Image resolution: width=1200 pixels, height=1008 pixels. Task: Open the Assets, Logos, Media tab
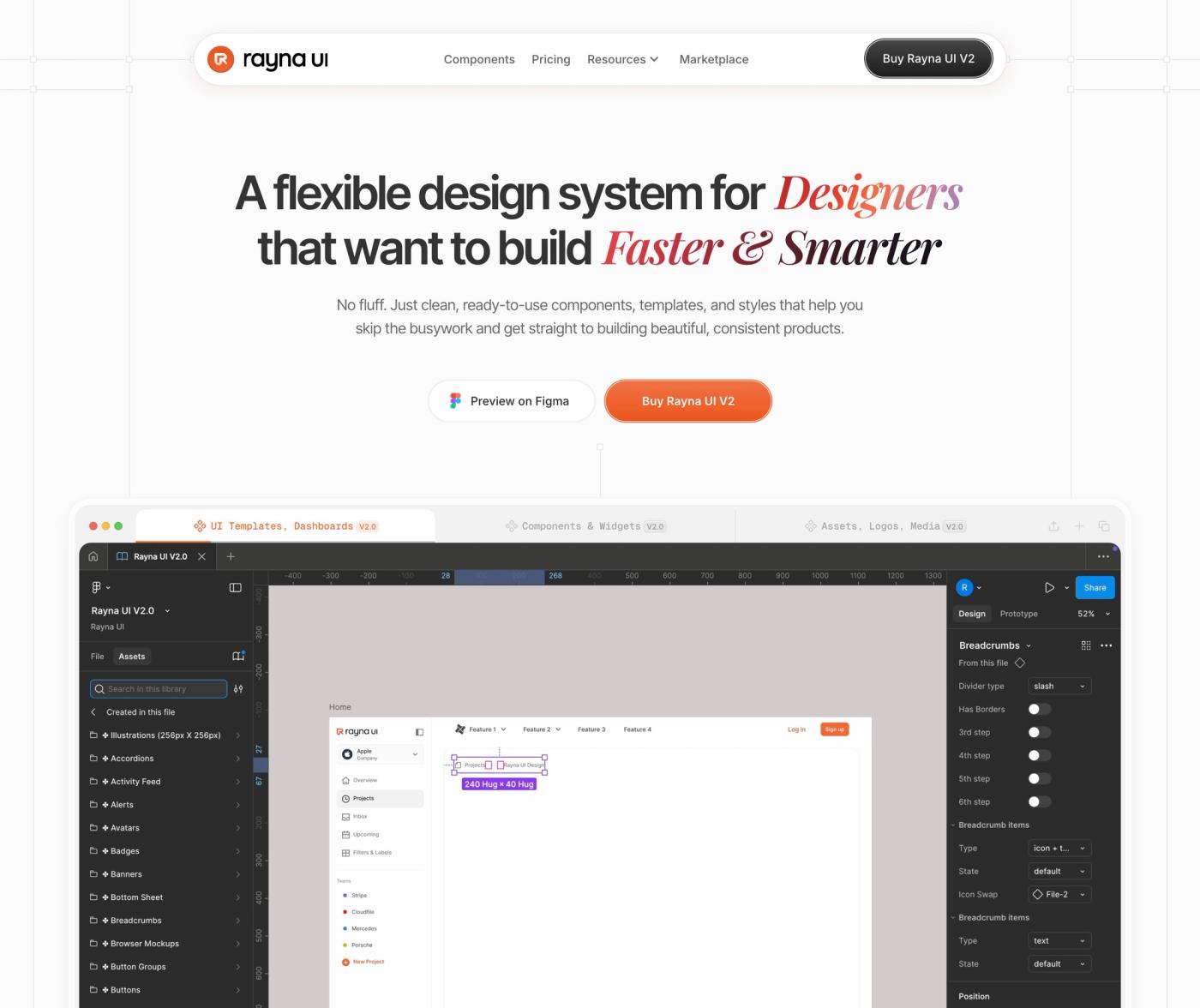pyautogui.click(x=885, y=526)
